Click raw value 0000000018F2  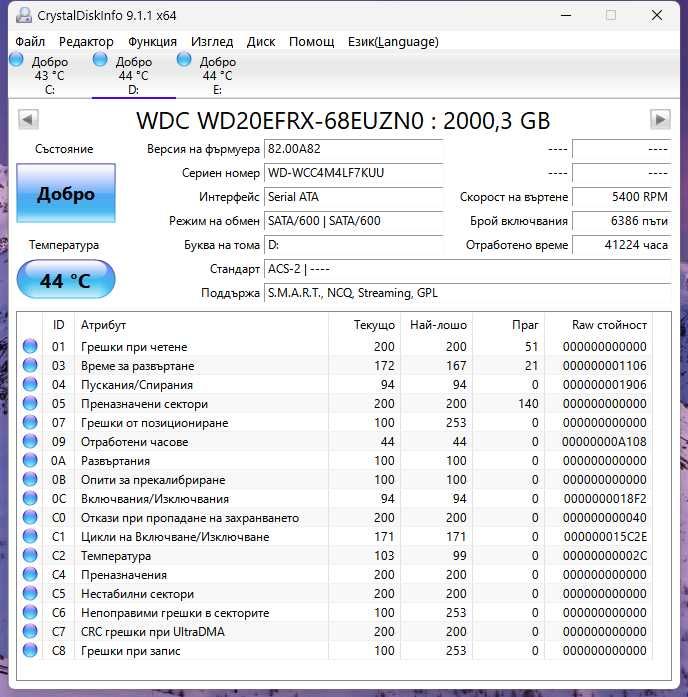coord(605,498)
